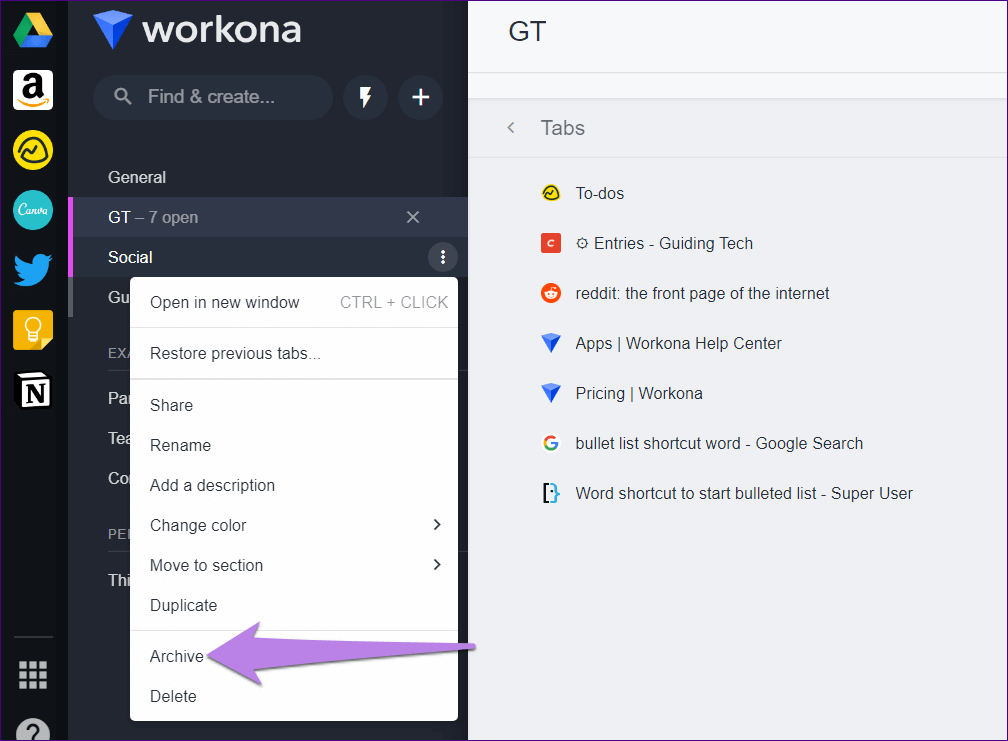Viewport: 1008px width, 741px height.
Task: Open the To-dos tab link
Action: point(599,193)
